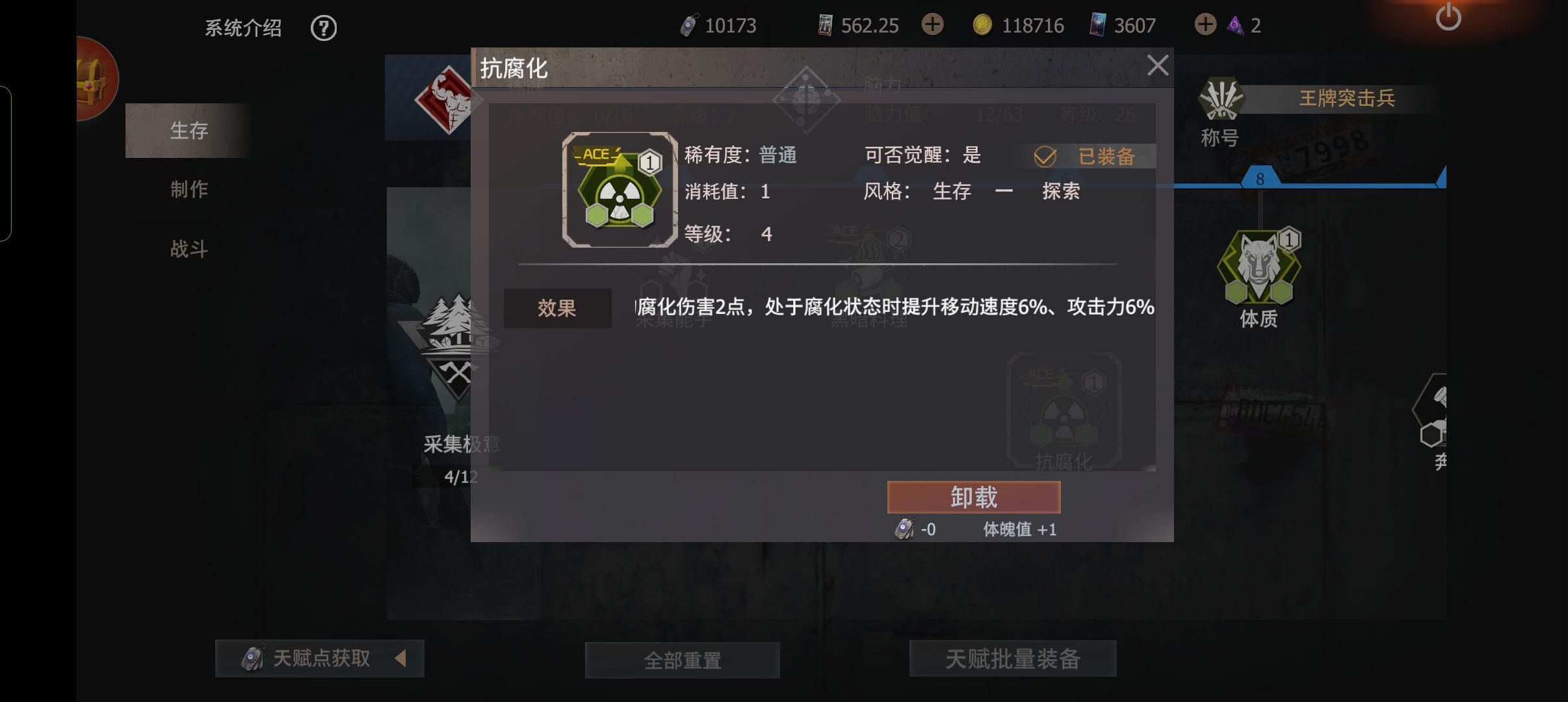Open the system introduction help question mark

tap(323, 28)
